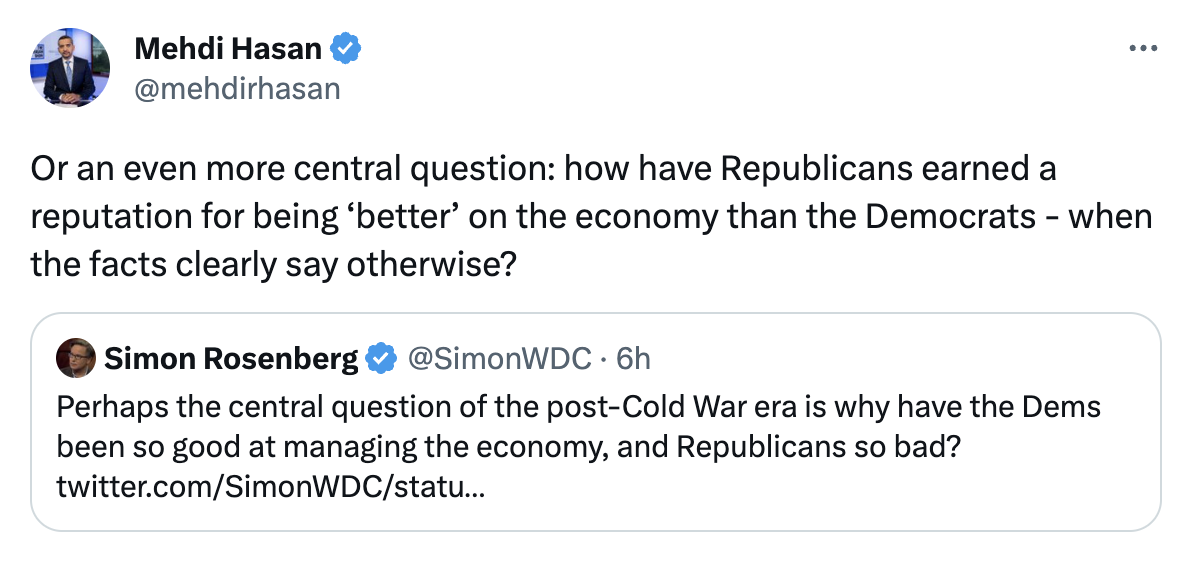The width and height of the screenshot is (1192, 570).
Task: Open Simon Rosenberg's name in quoted tweet
Action: (231, 358)
